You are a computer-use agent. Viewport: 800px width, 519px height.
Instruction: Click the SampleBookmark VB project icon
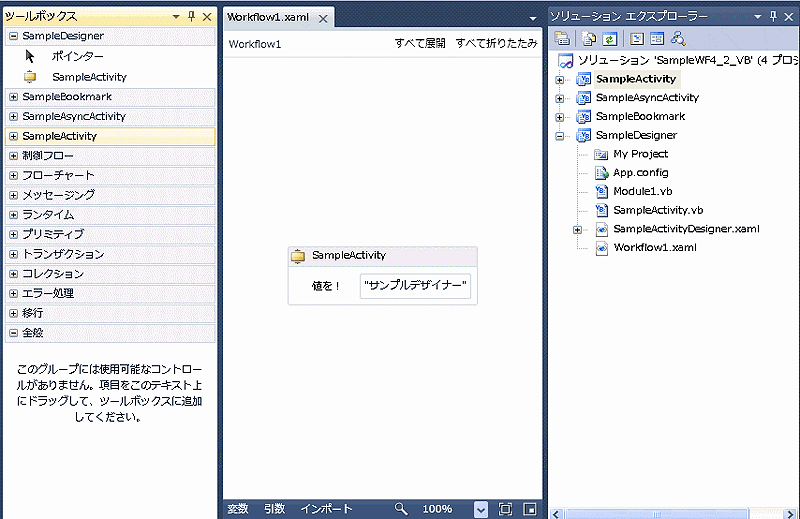(583, 116)
